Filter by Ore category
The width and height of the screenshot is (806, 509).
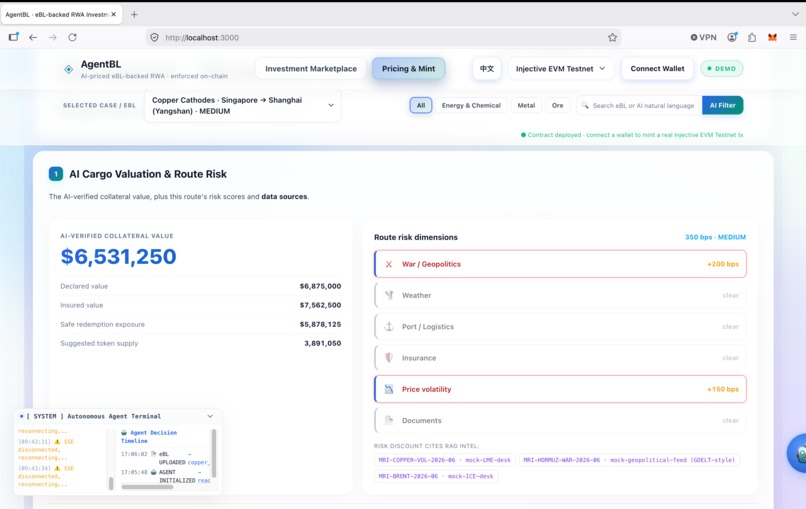pyautogui.click(x=557, y=105)
